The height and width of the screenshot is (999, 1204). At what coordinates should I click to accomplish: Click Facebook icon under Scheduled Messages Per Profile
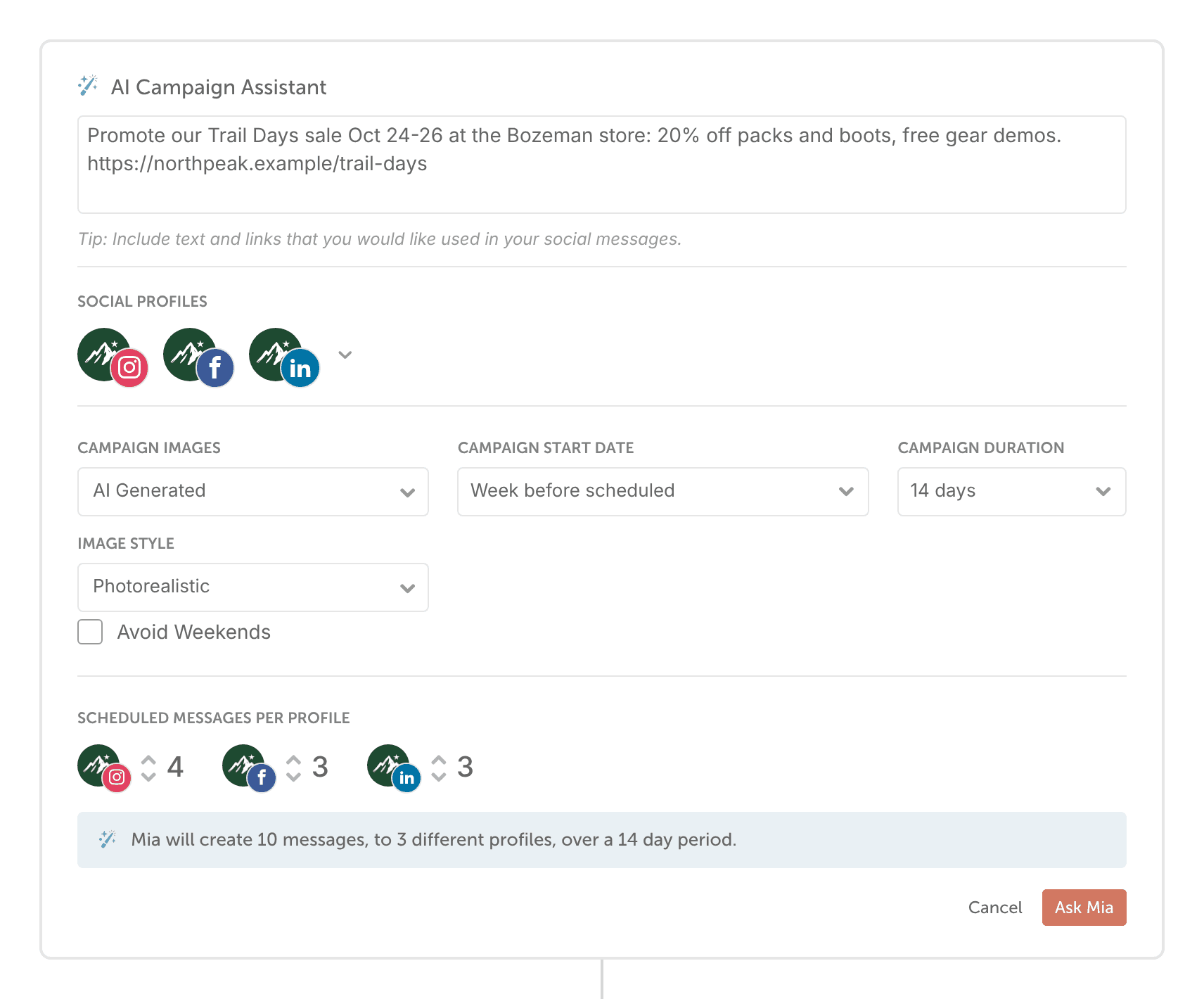pos(249,768)
